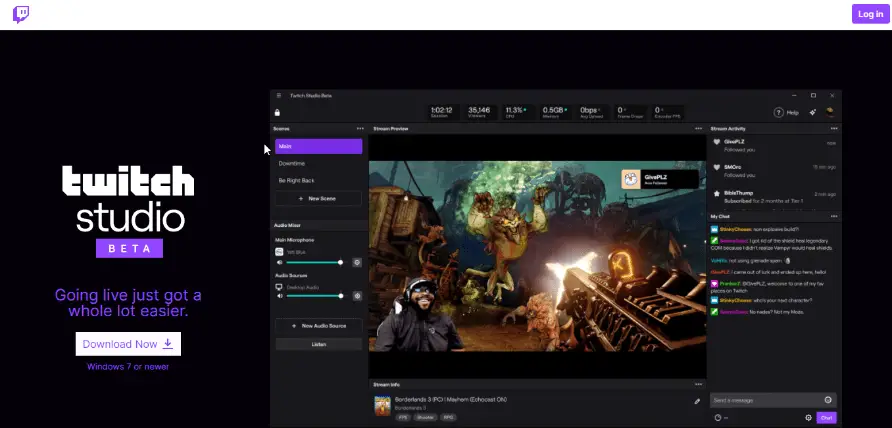Mute the Desktop Audio speaker icon

point(279,296)
